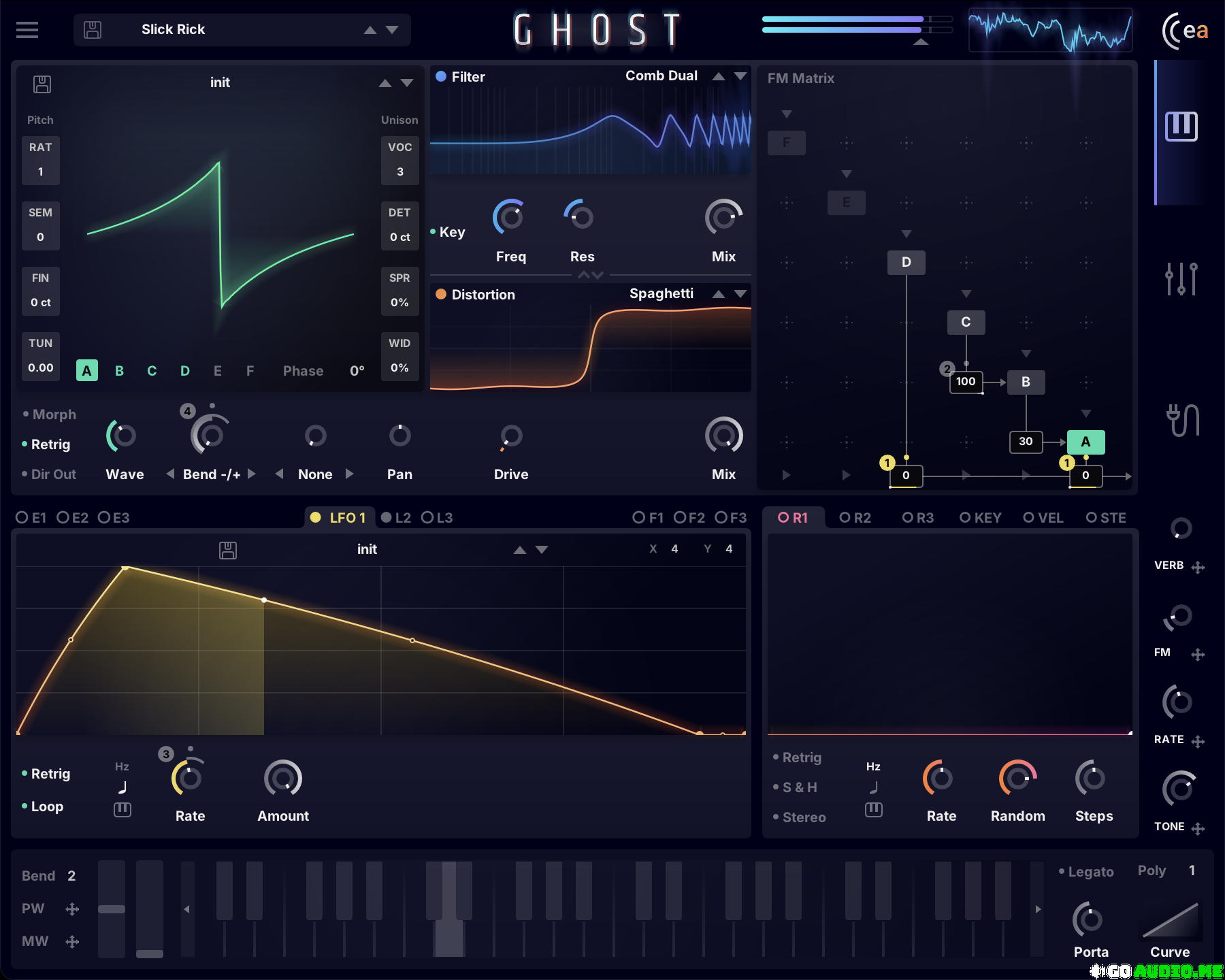
Task: Assign modulation to TONE macro
Action: coord(1198,828)
